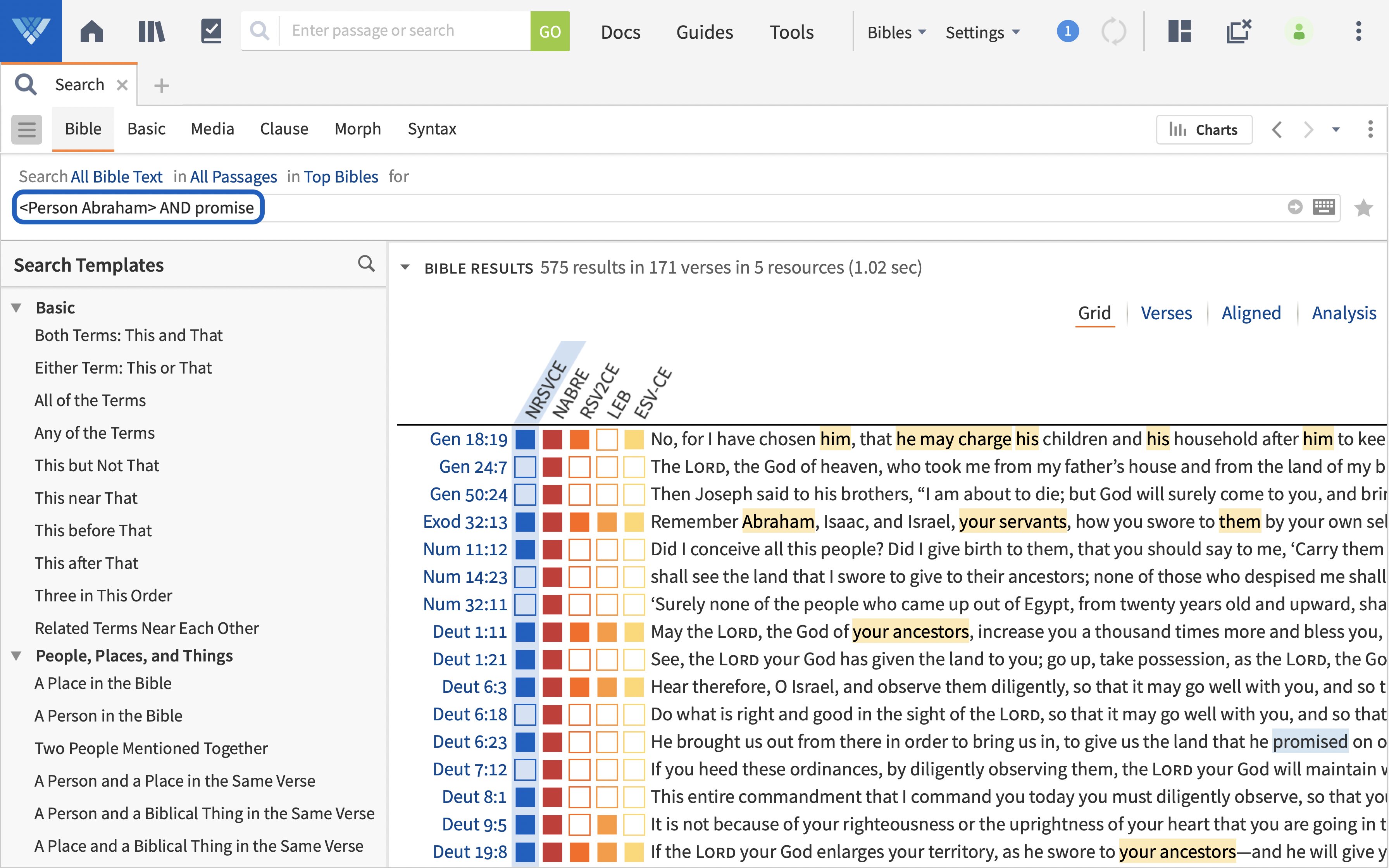Switch to the Morph search tab

point(358,129)
